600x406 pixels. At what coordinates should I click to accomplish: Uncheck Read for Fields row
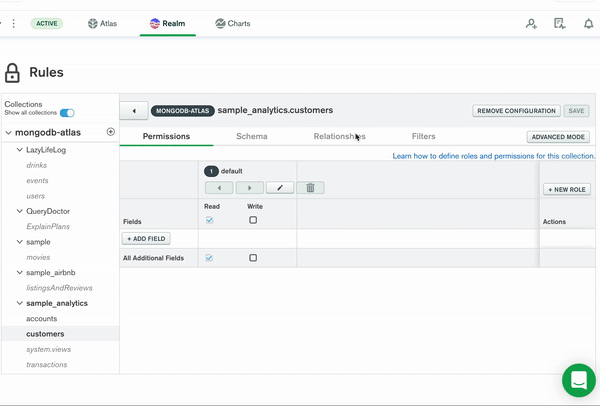tap(209, 220)
